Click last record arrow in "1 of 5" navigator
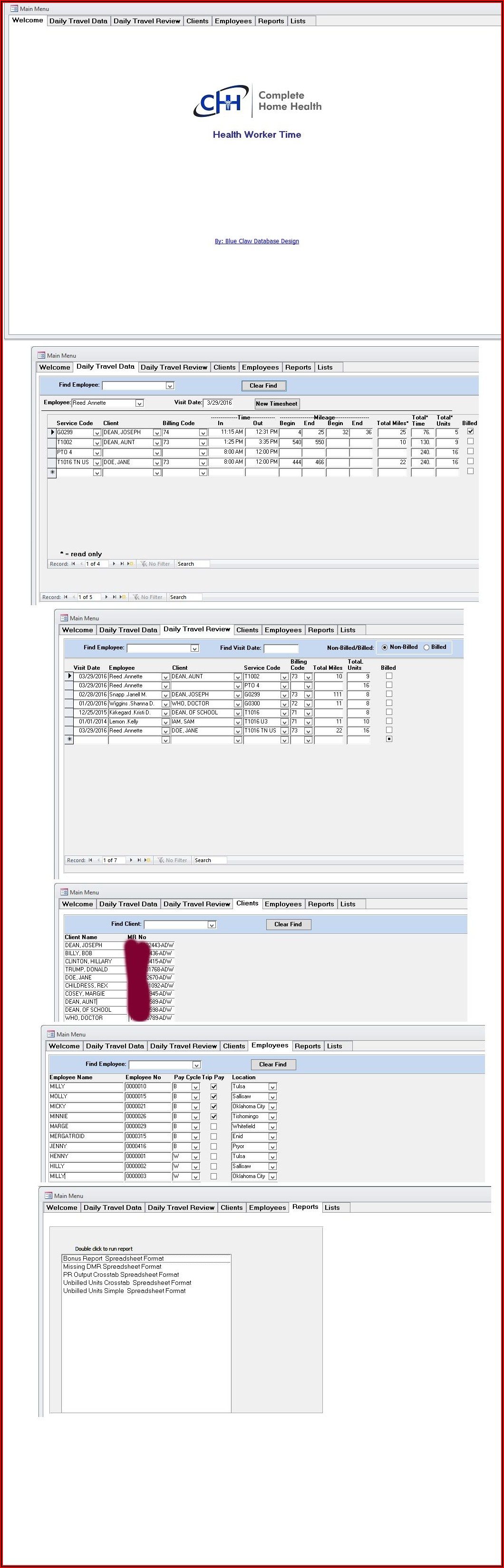504x1568 pixels. pos(114,597)
